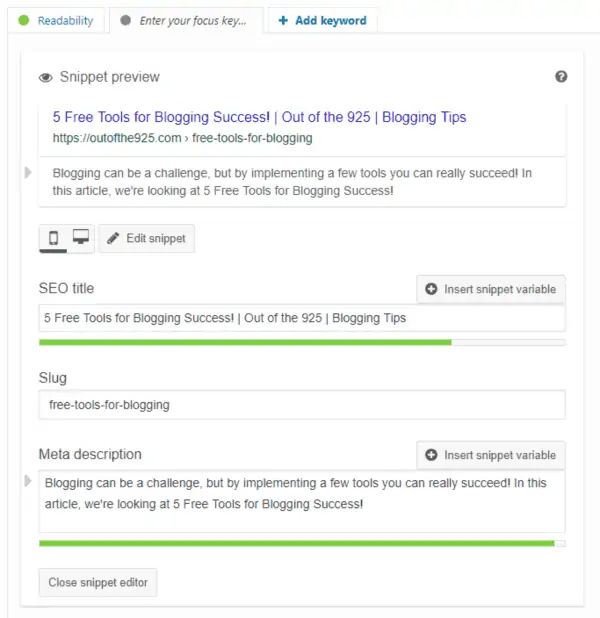Viewport: 600px width, 618px height.
Task: Click arrow beside the Meta description field
Action: [x=28, y=482]
